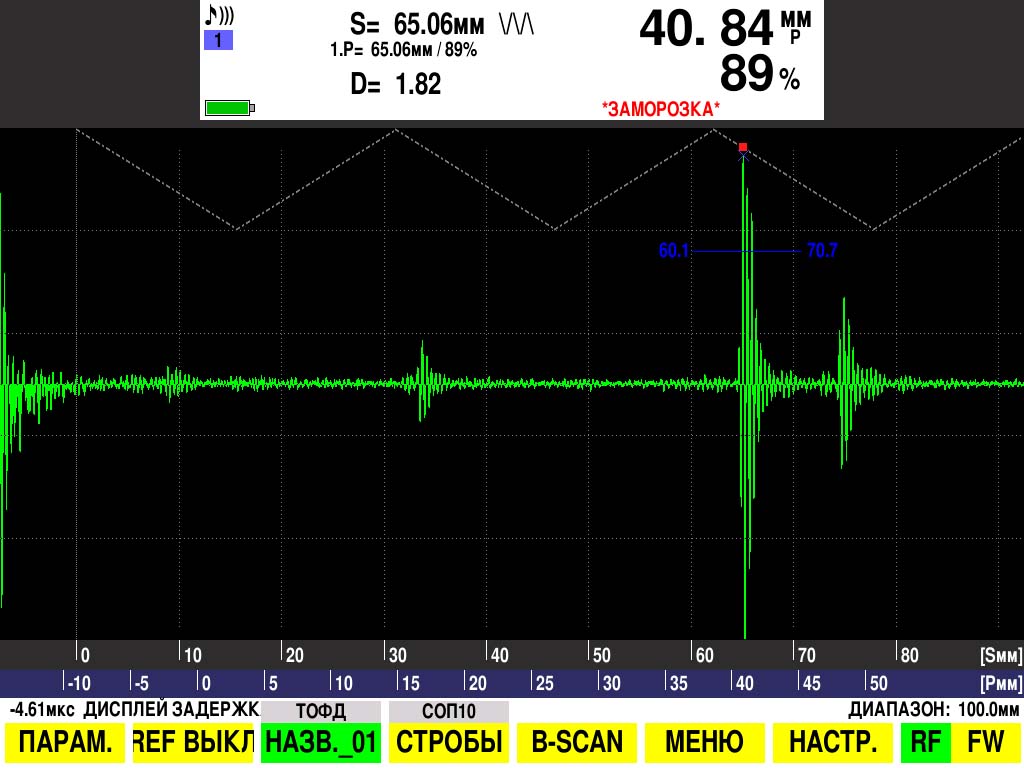Select the СОП10 tab label
Image resolution: width=1024 pixels, height=768 pixels.
pyautogui.click(x=449, y=711)
